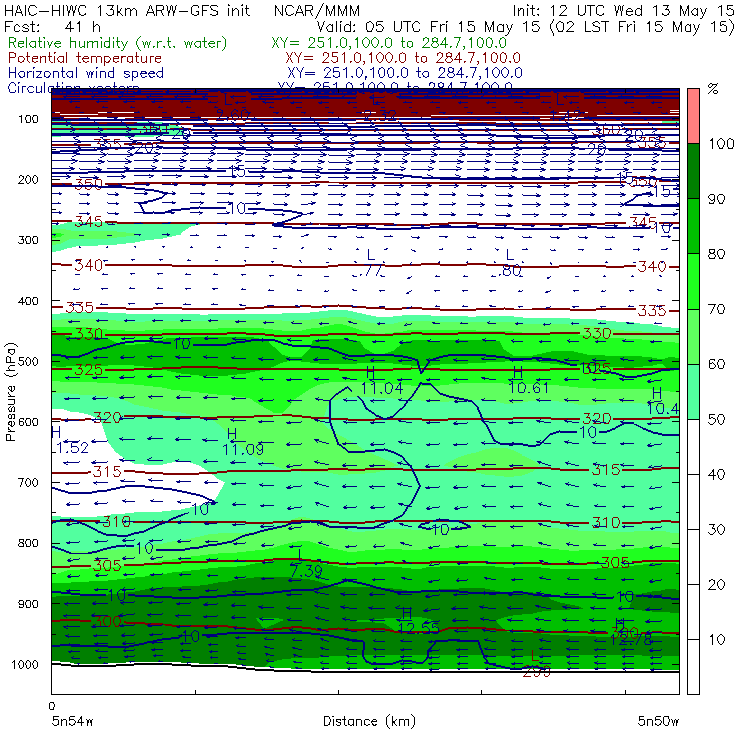Click the "70" colorbar tick label
Screen dimensions: 740x740
coord(716,309)
